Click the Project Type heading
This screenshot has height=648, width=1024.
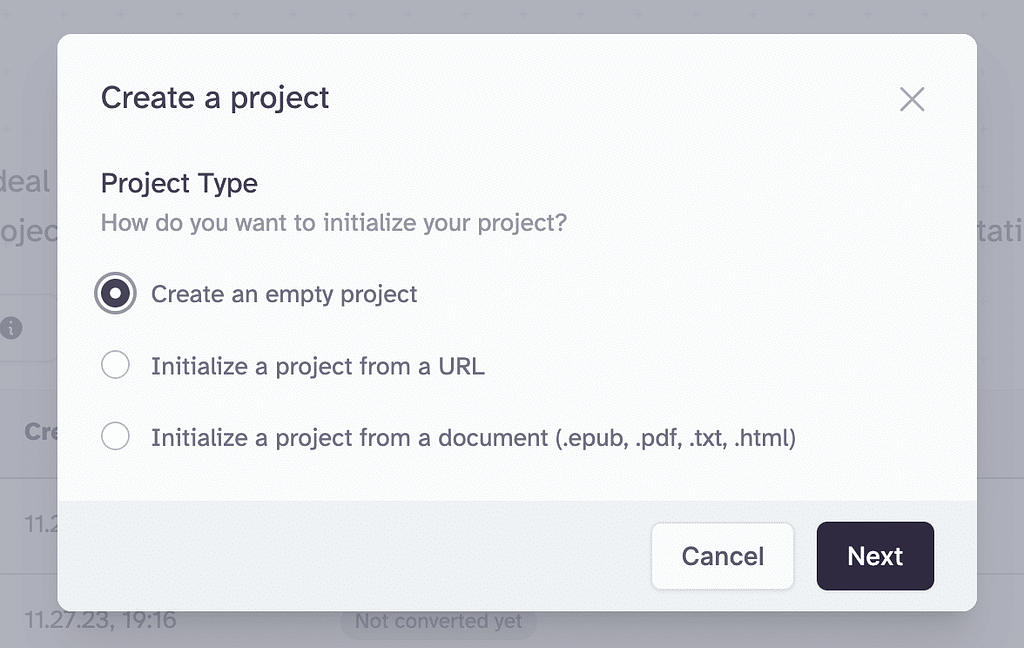(x=179, y=184)
